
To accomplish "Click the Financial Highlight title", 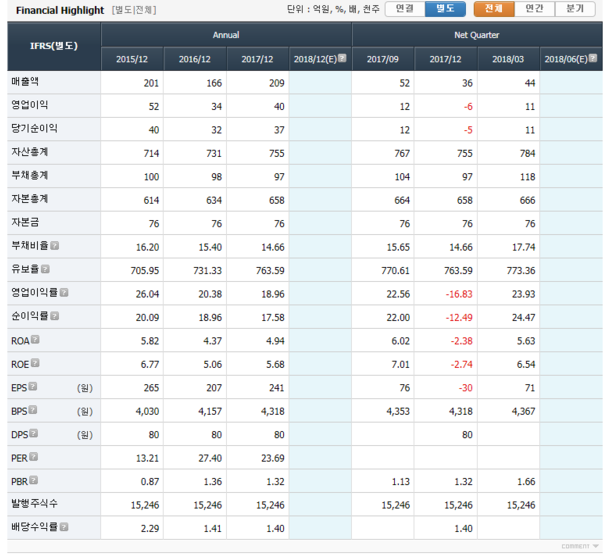I will [60, 10].
